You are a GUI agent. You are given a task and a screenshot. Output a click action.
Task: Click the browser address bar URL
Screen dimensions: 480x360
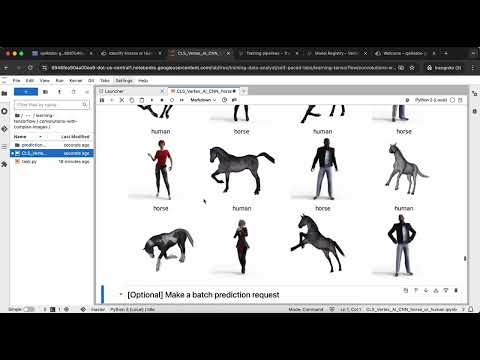(223, 68)
